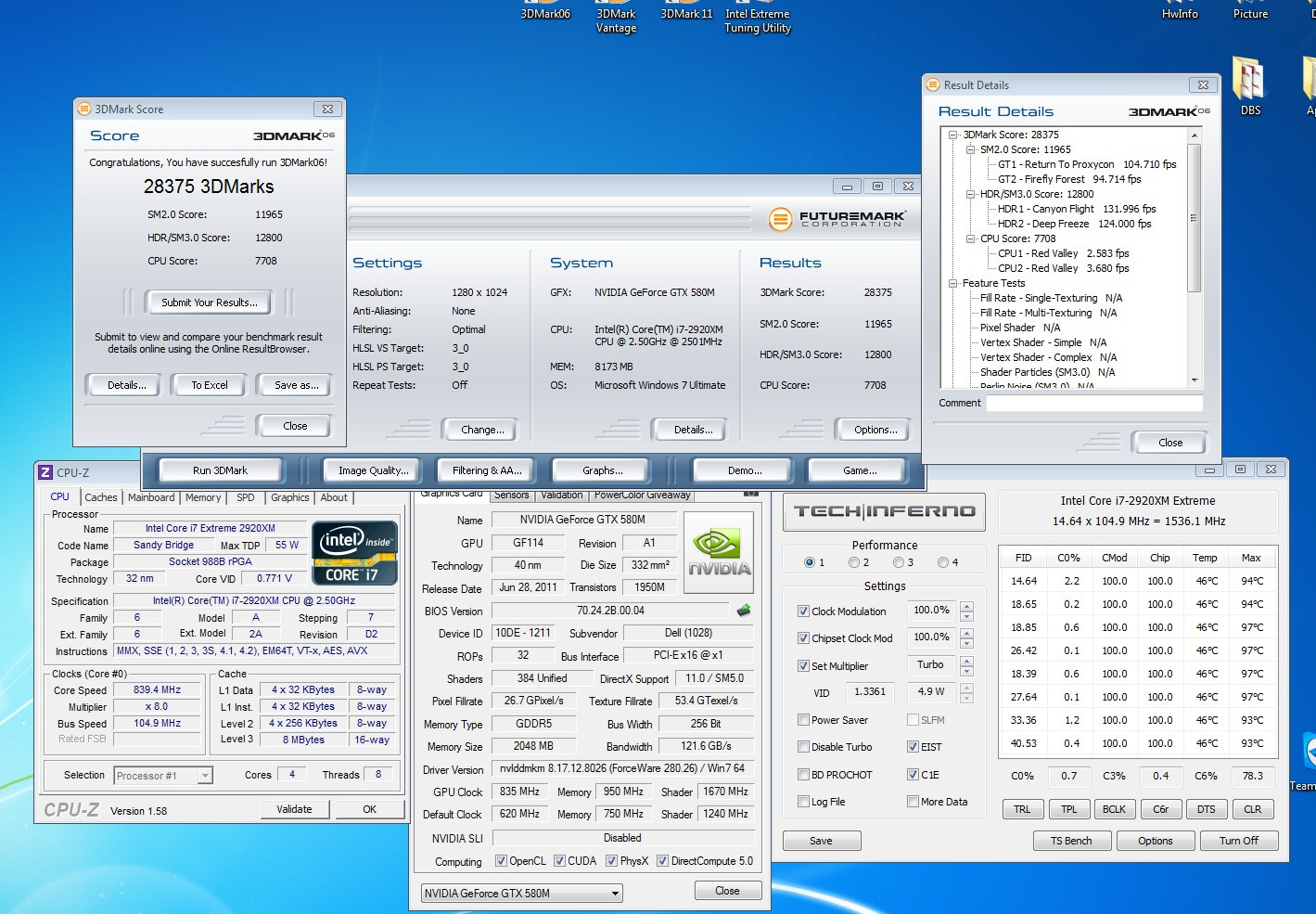Open the Sensors tab in GPU-Z

coord(511,496)
